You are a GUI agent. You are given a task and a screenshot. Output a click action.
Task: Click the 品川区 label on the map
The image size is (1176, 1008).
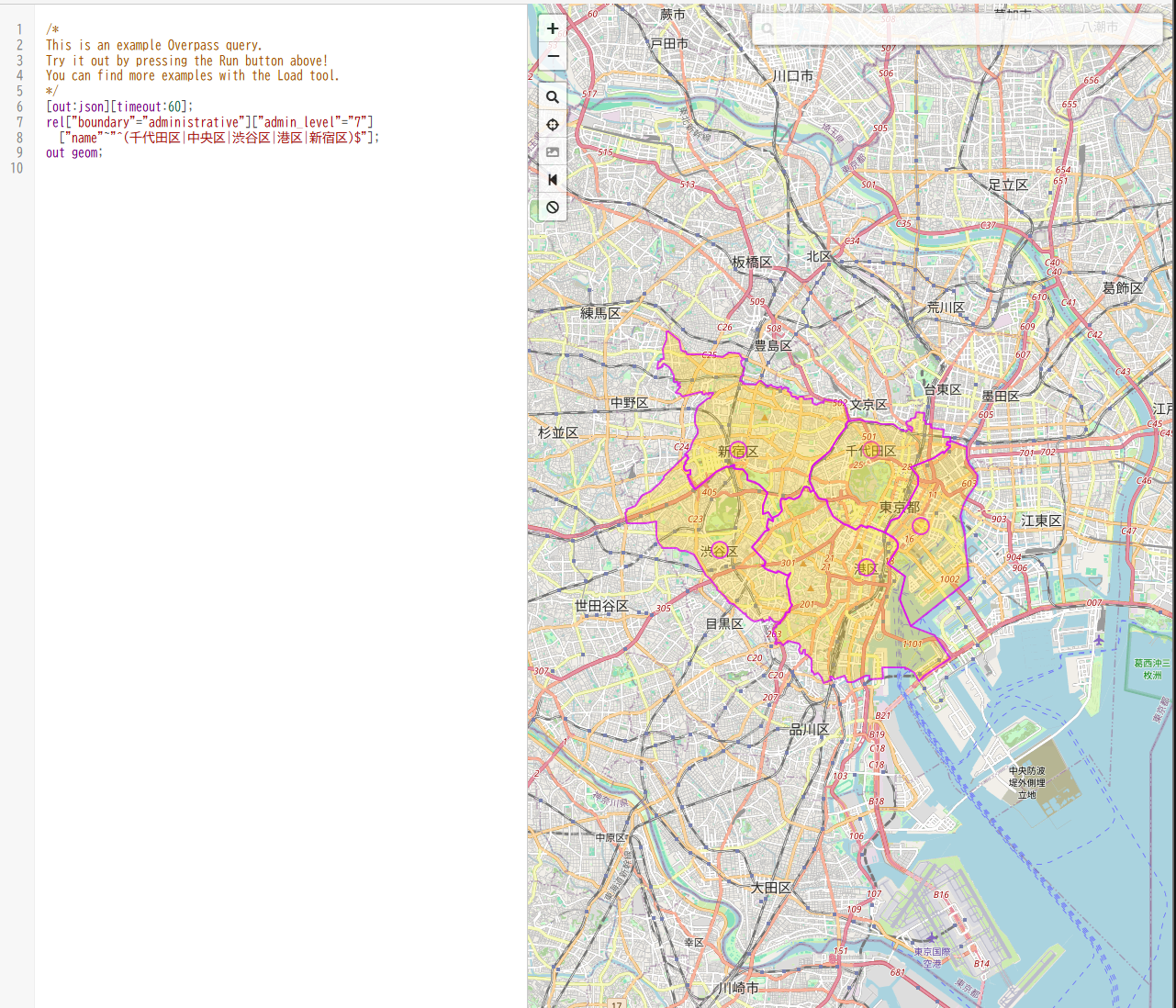pos(810,729)
